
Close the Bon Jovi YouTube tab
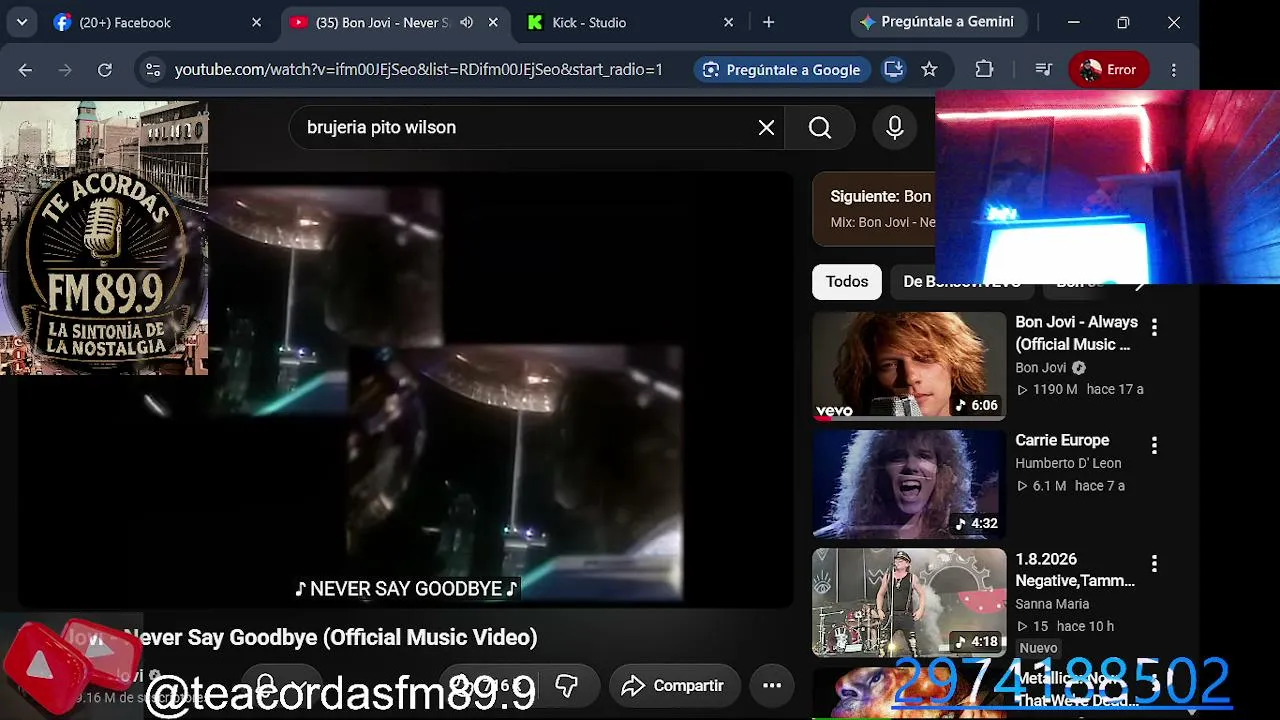(493, 22)
